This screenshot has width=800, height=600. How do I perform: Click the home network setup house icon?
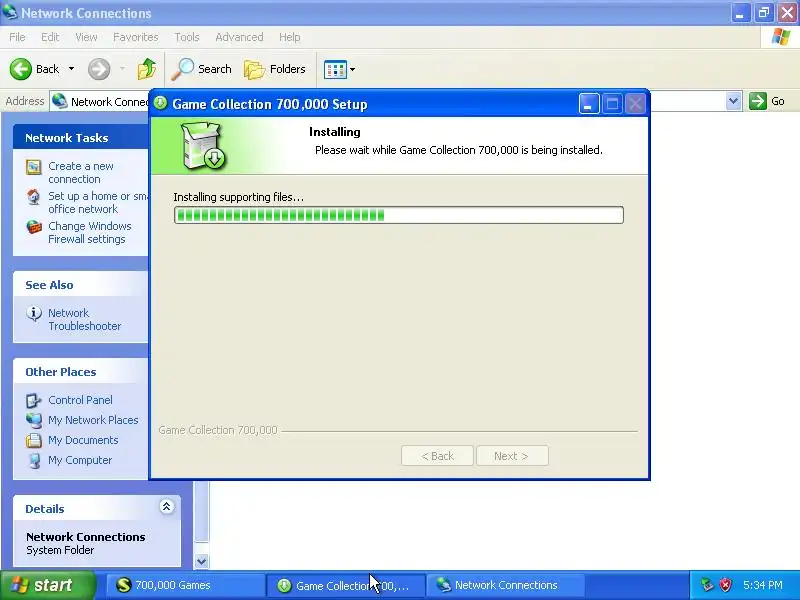coord(34,196)
